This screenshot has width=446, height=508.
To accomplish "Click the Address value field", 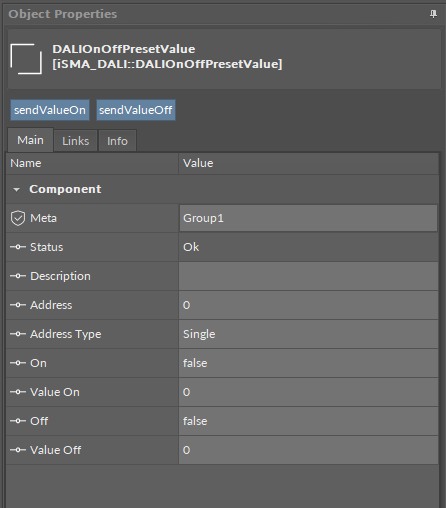I will pyautogui.click(x=308, y=305).
